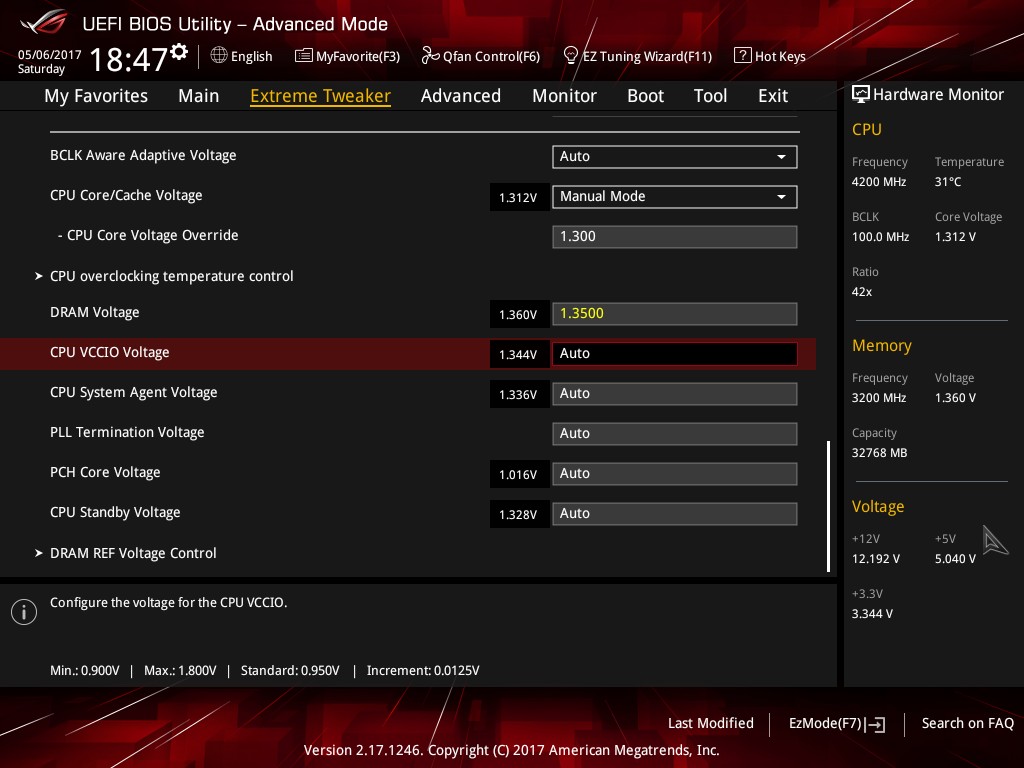Click the CPU Core Voltage Override field
Viewport: 1024px width, 768px height.
coord(675,236)
